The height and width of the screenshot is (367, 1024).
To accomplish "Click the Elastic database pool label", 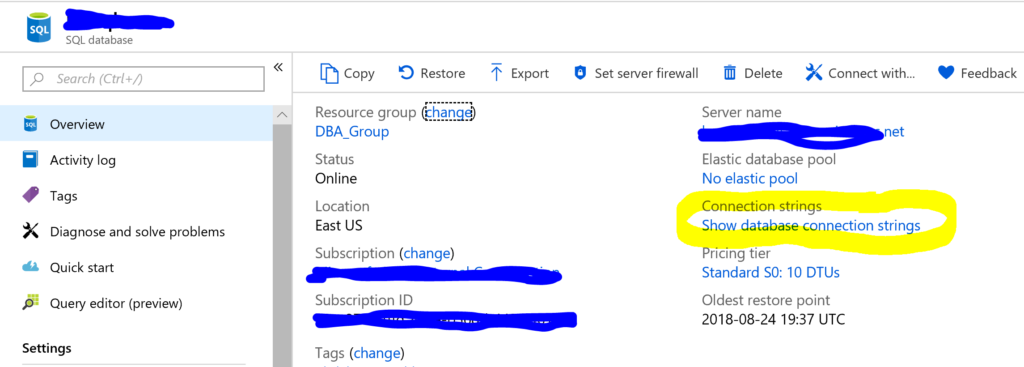I will (x=769, y=159).
